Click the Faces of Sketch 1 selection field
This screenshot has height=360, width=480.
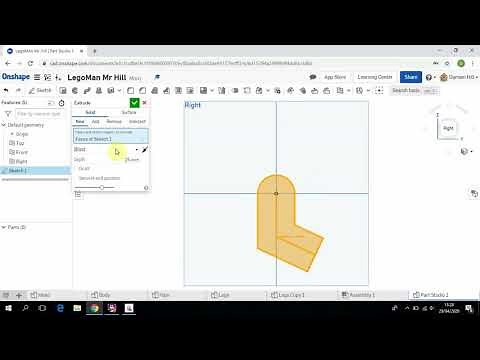pyautogui.click(x=111, y=136)
